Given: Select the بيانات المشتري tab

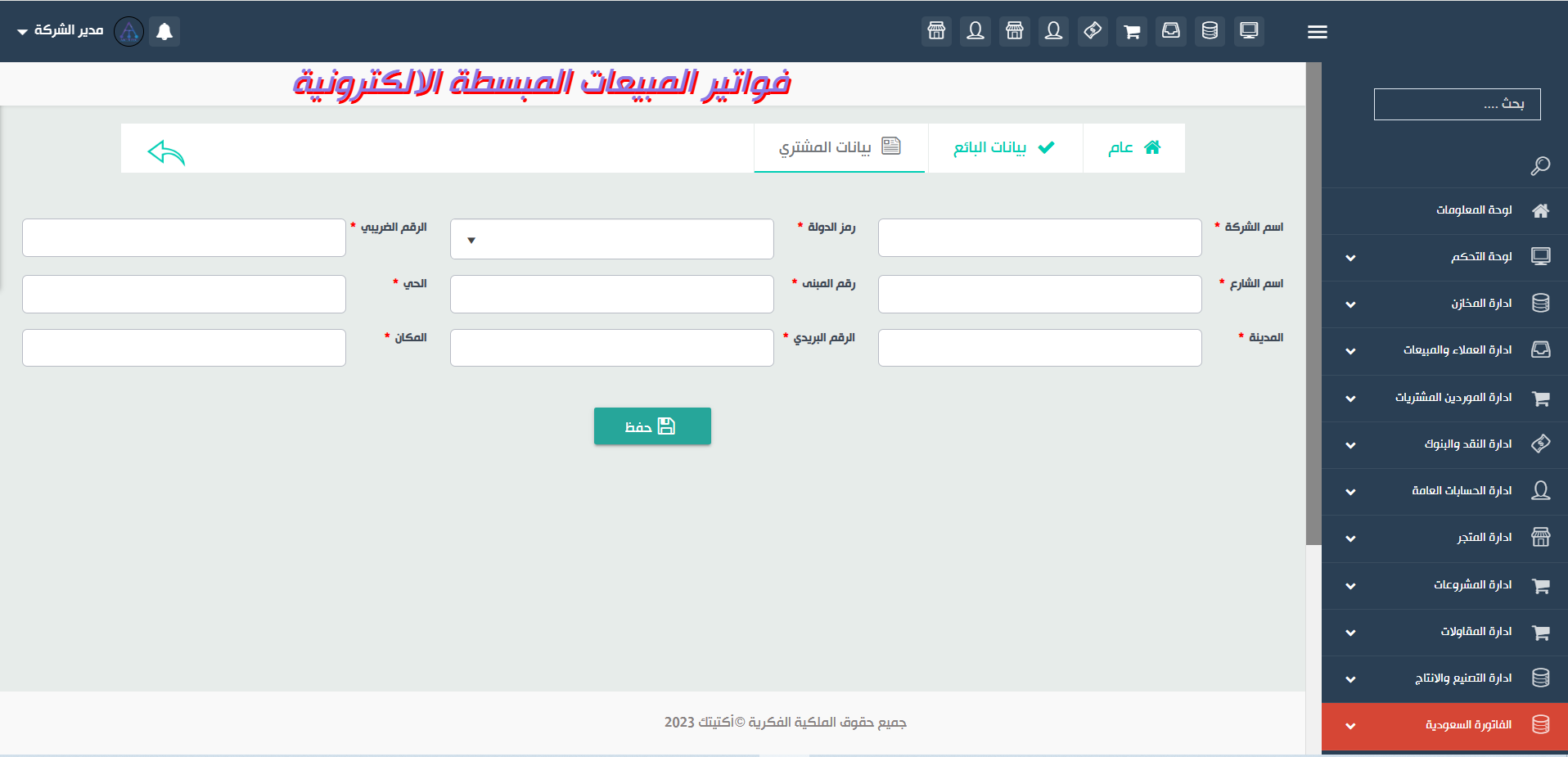Looking at the screenshot, I should 840,147.
